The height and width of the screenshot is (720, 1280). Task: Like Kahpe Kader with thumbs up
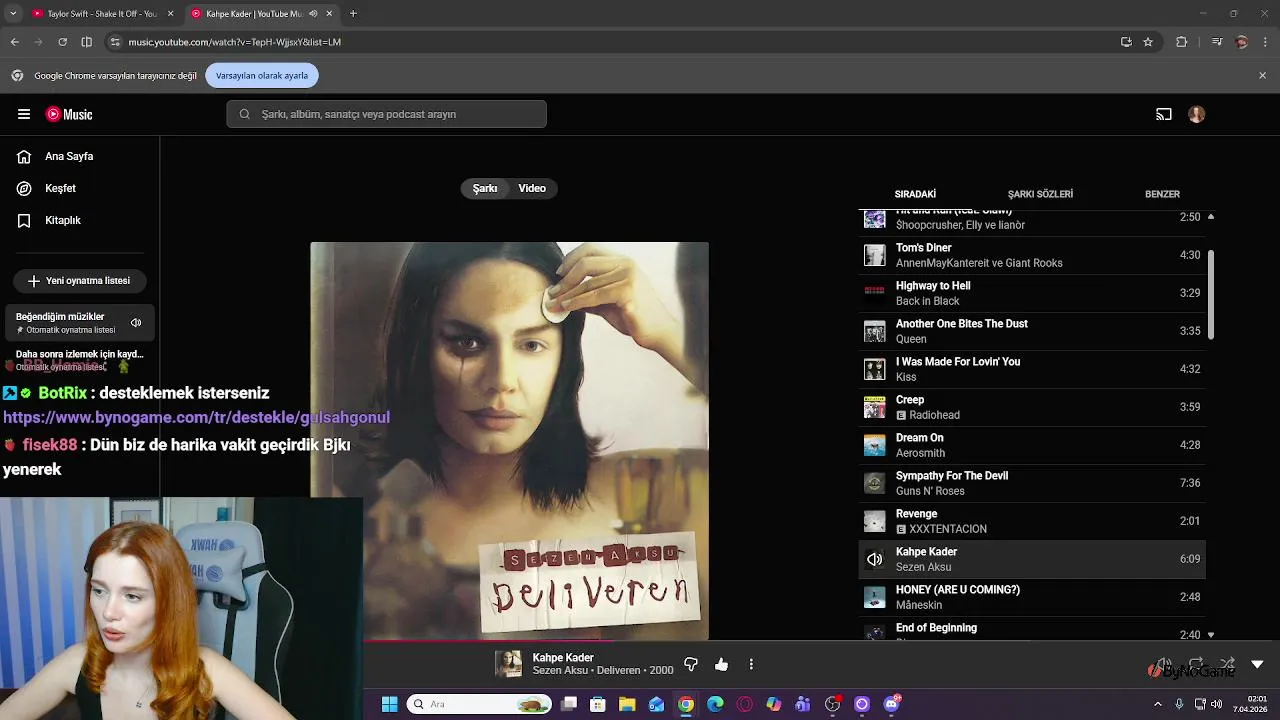721,664
